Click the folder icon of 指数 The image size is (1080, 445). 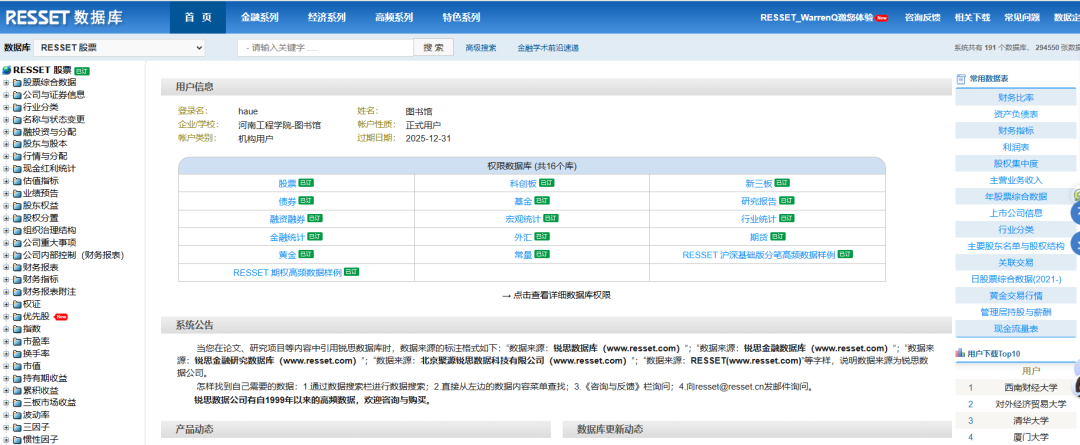click(x=17, y=329)
